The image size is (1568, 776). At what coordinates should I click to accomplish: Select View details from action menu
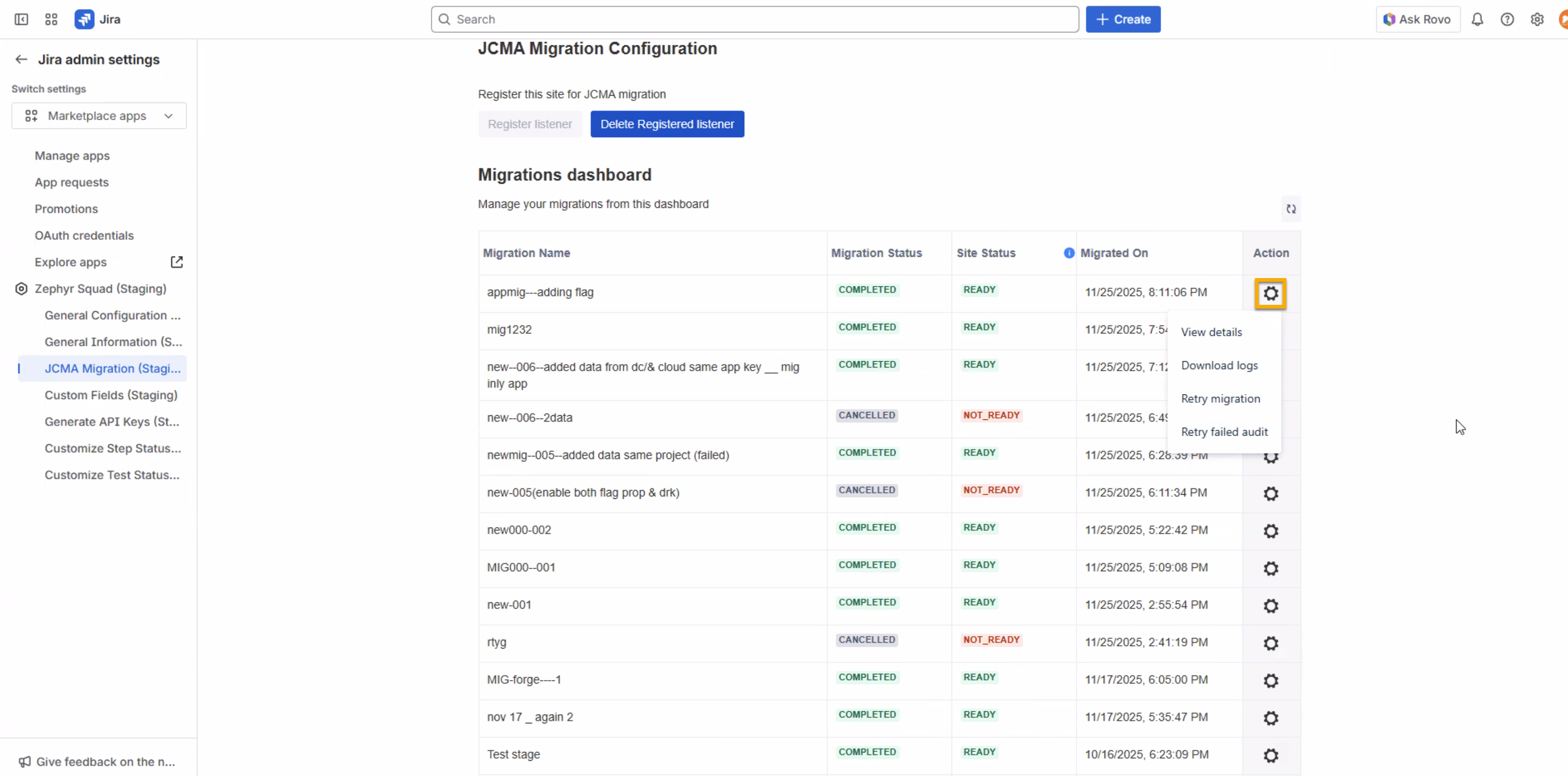[x=1211, y=332]
